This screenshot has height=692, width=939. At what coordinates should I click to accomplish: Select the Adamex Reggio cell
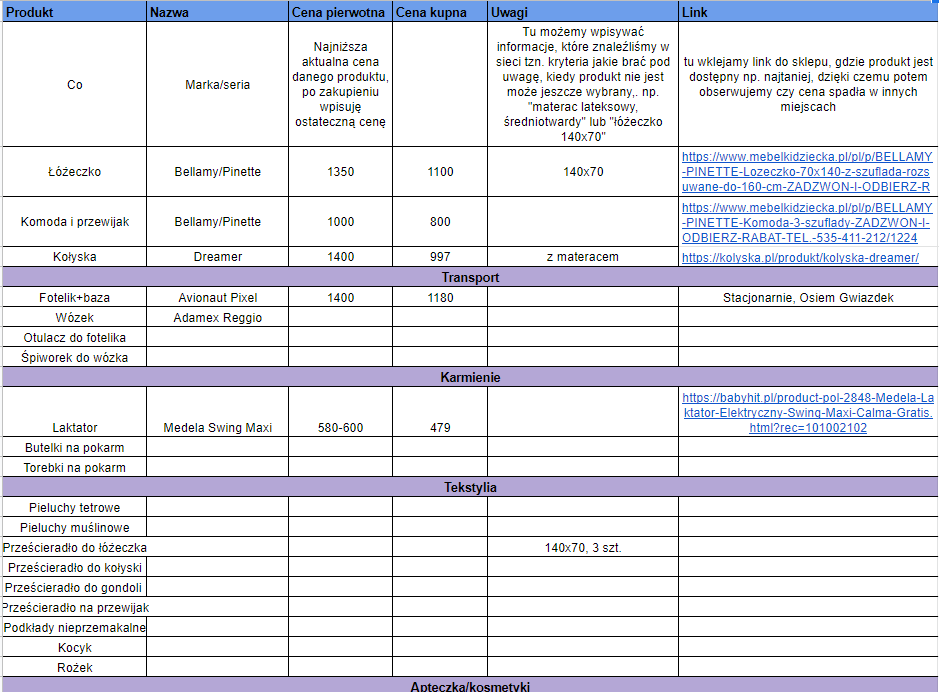tap(217, 317)
